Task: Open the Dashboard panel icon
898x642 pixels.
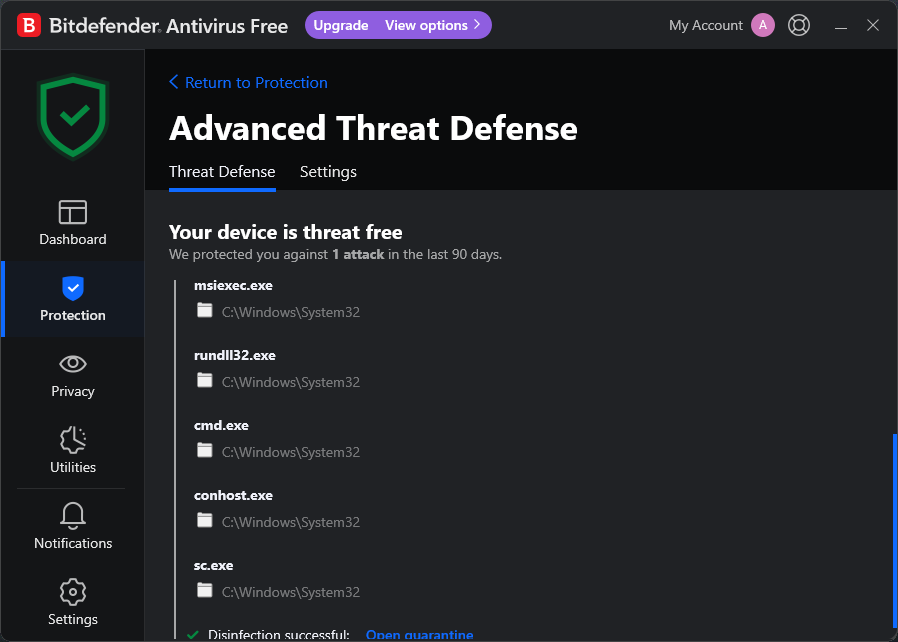Action: 73,212
